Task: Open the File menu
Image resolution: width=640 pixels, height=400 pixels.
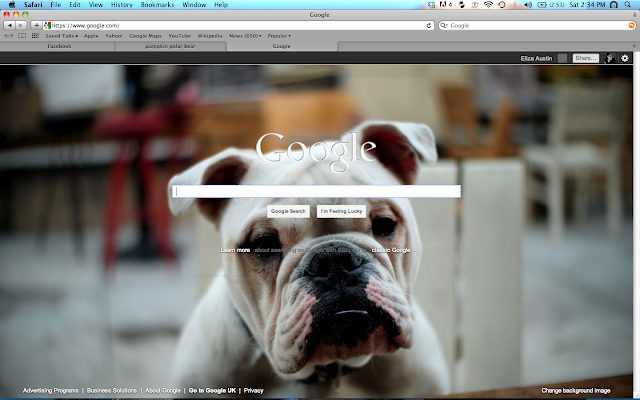Action: 56,5
